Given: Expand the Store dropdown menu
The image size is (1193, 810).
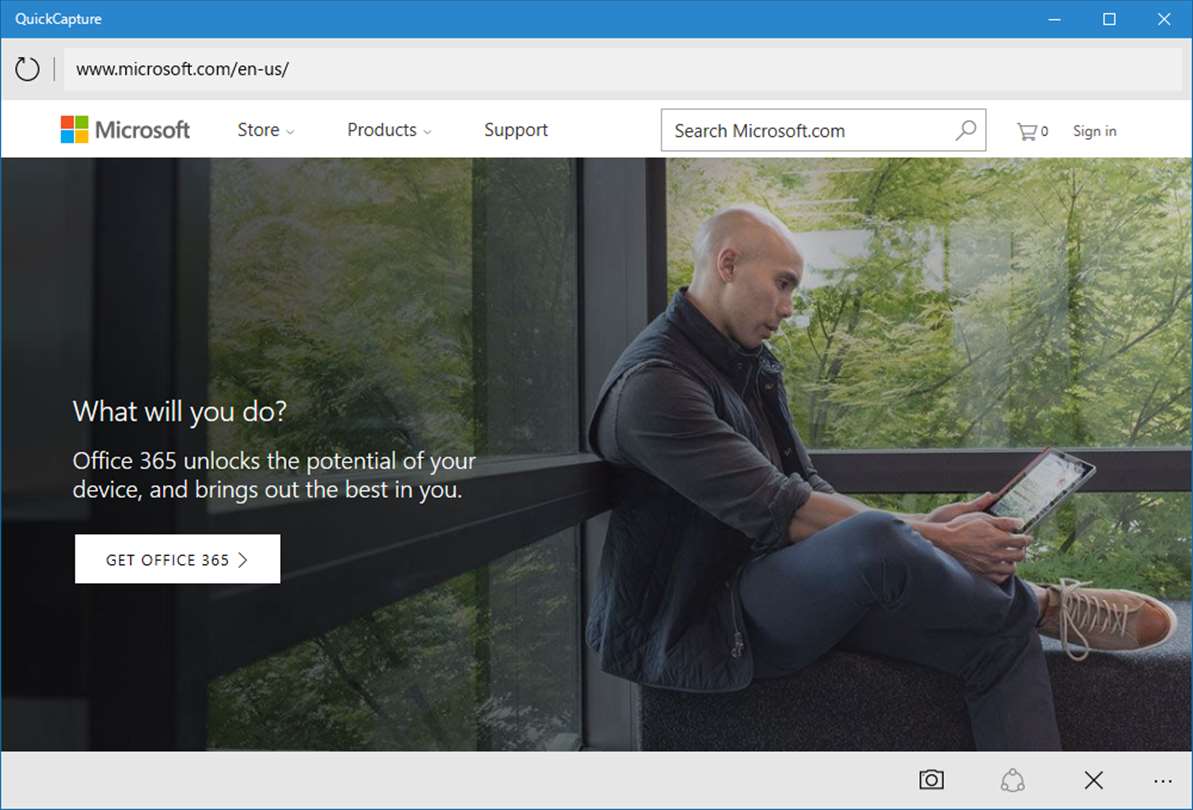Looking at the screenshot, I should [266, 130].
